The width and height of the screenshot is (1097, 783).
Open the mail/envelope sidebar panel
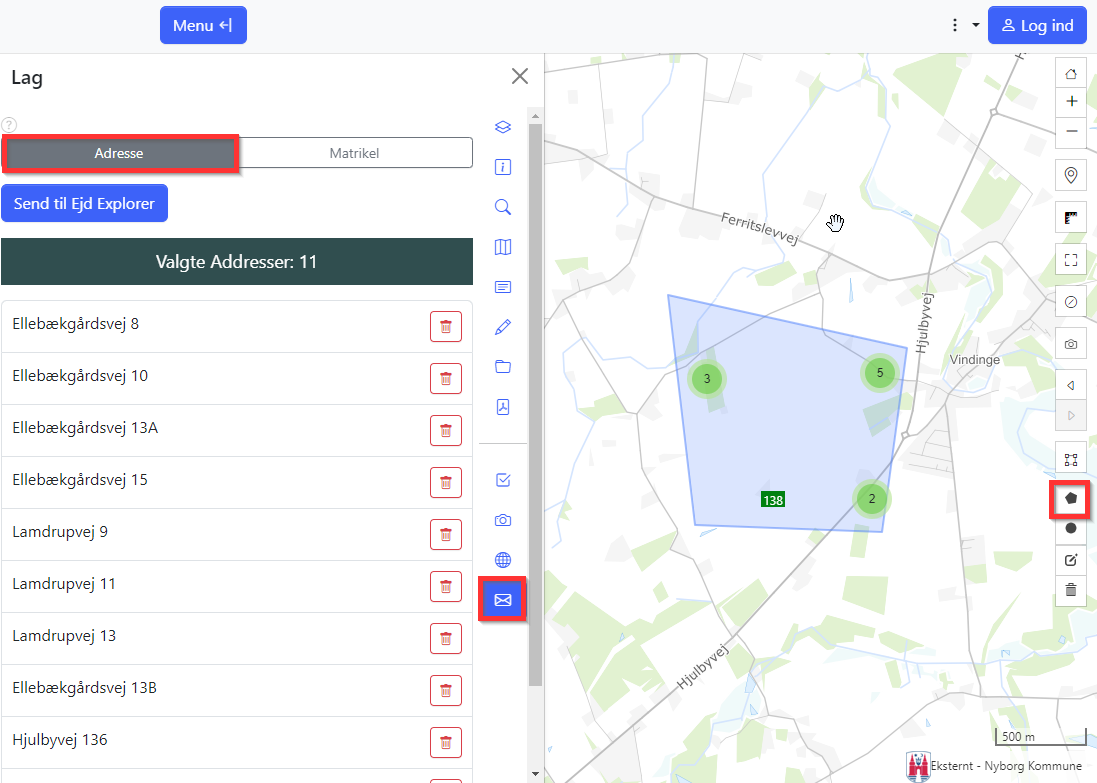click(503, 600)
